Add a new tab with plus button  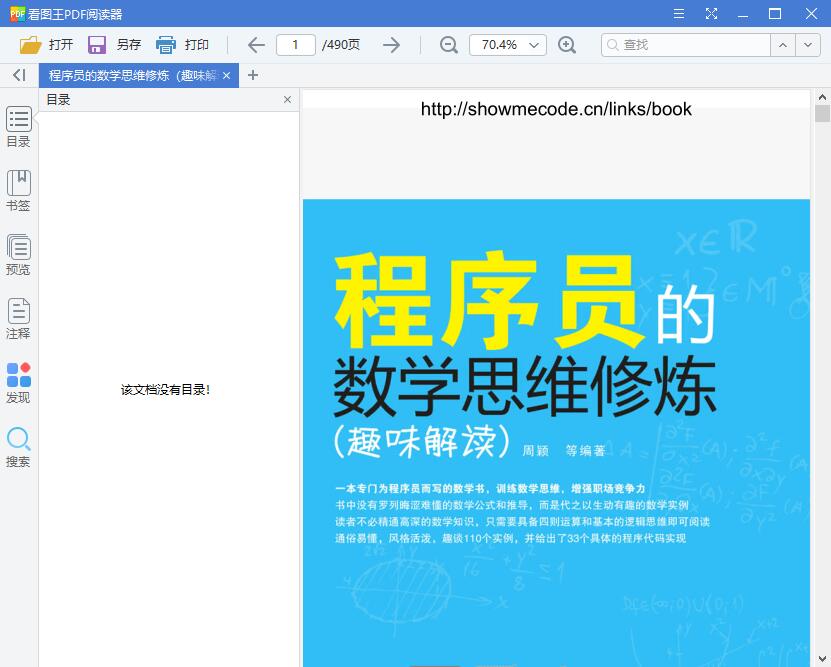click(x=253, y=75)
